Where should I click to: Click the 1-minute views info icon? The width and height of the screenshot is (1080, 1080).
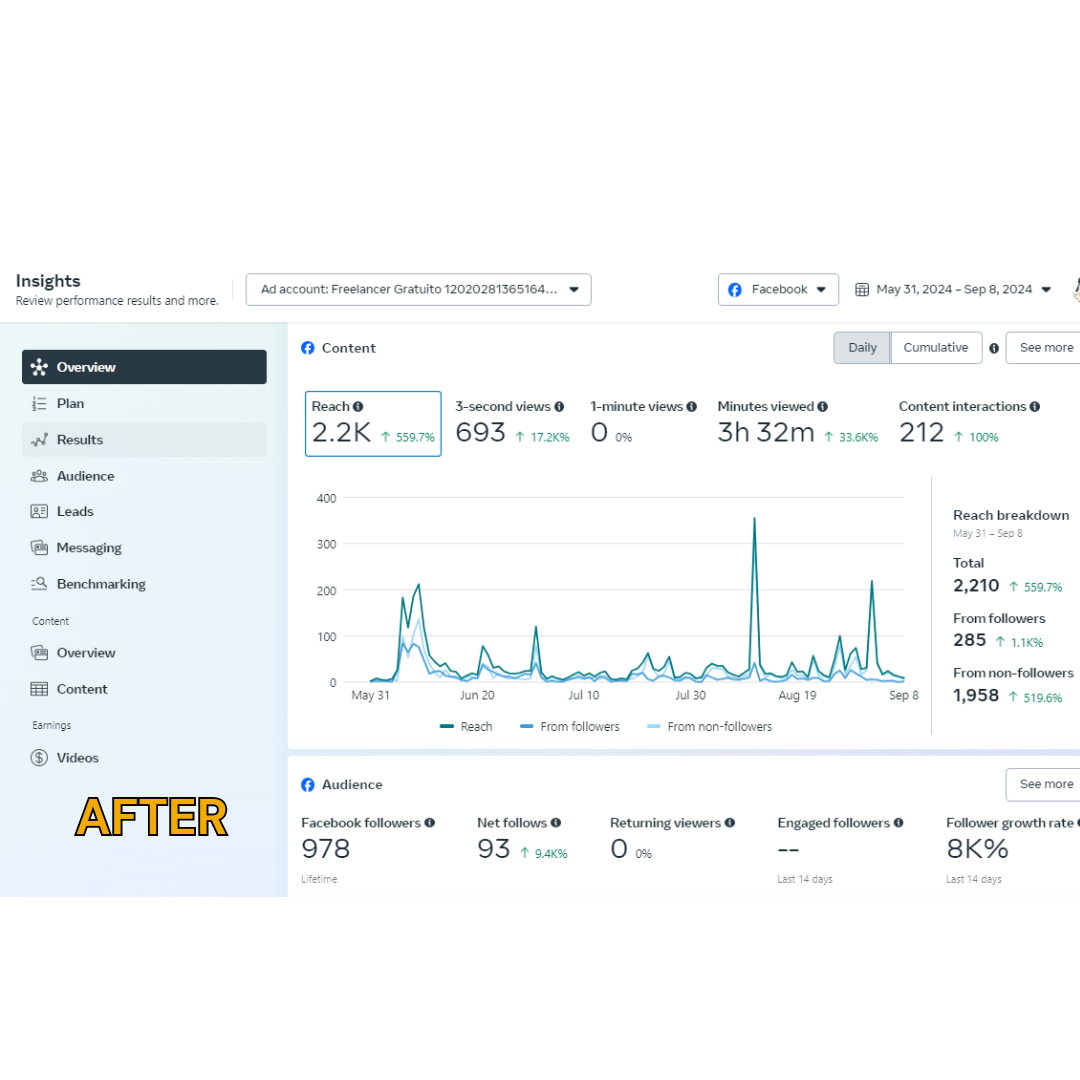click(692, 407)
